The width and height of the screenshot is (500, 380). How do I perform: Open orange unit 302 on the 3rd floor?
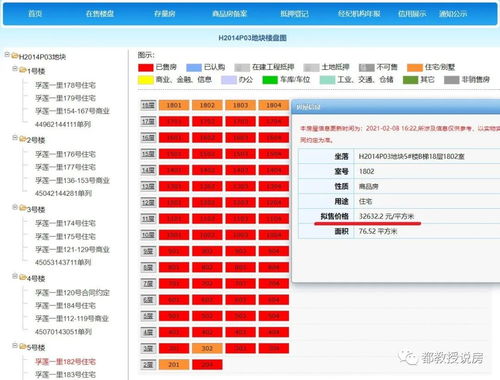pyautogui.click(x=207, y=349)
